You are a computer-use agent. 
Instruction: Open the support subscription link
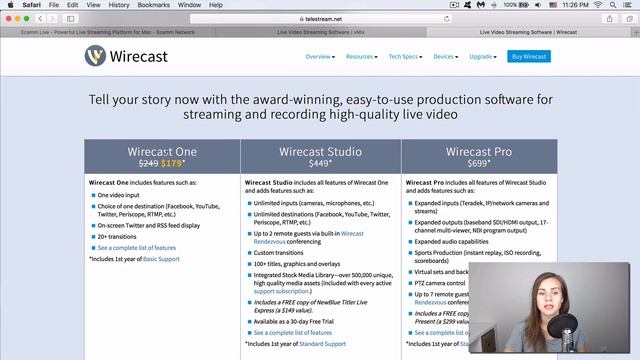coord(282,291)
